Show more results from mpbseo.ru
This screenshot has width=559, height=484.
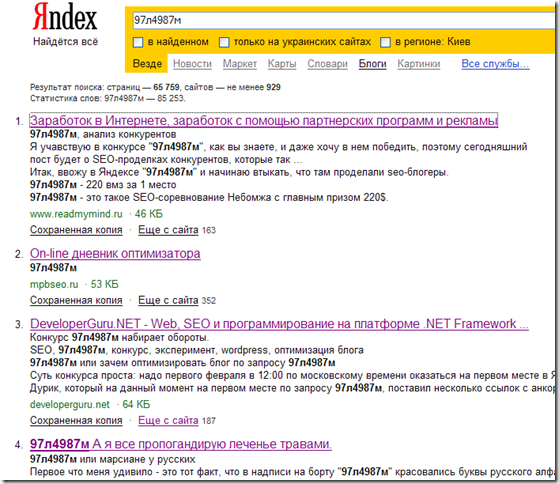pyautogui.click(x=168, y=300)
